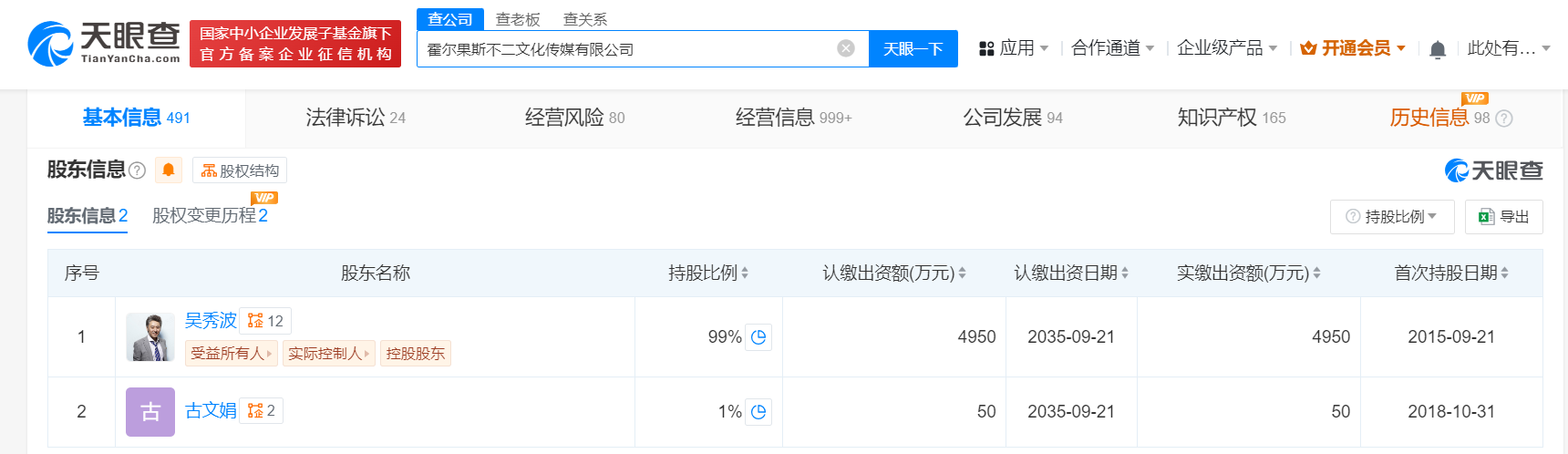Click the orange shareholder alert bell
Viewport: 1568px width, 454px height.
pos(169,170)
